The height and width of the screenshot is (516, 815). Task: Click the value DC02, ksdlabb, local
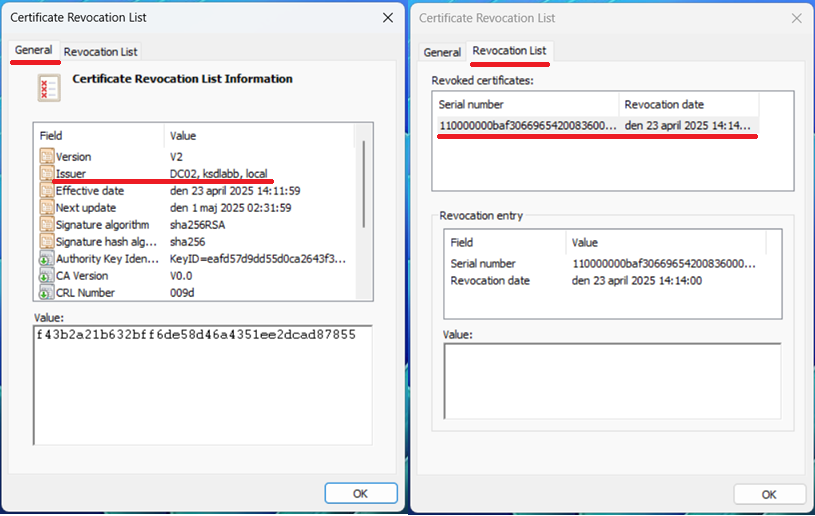click(219, 174)
